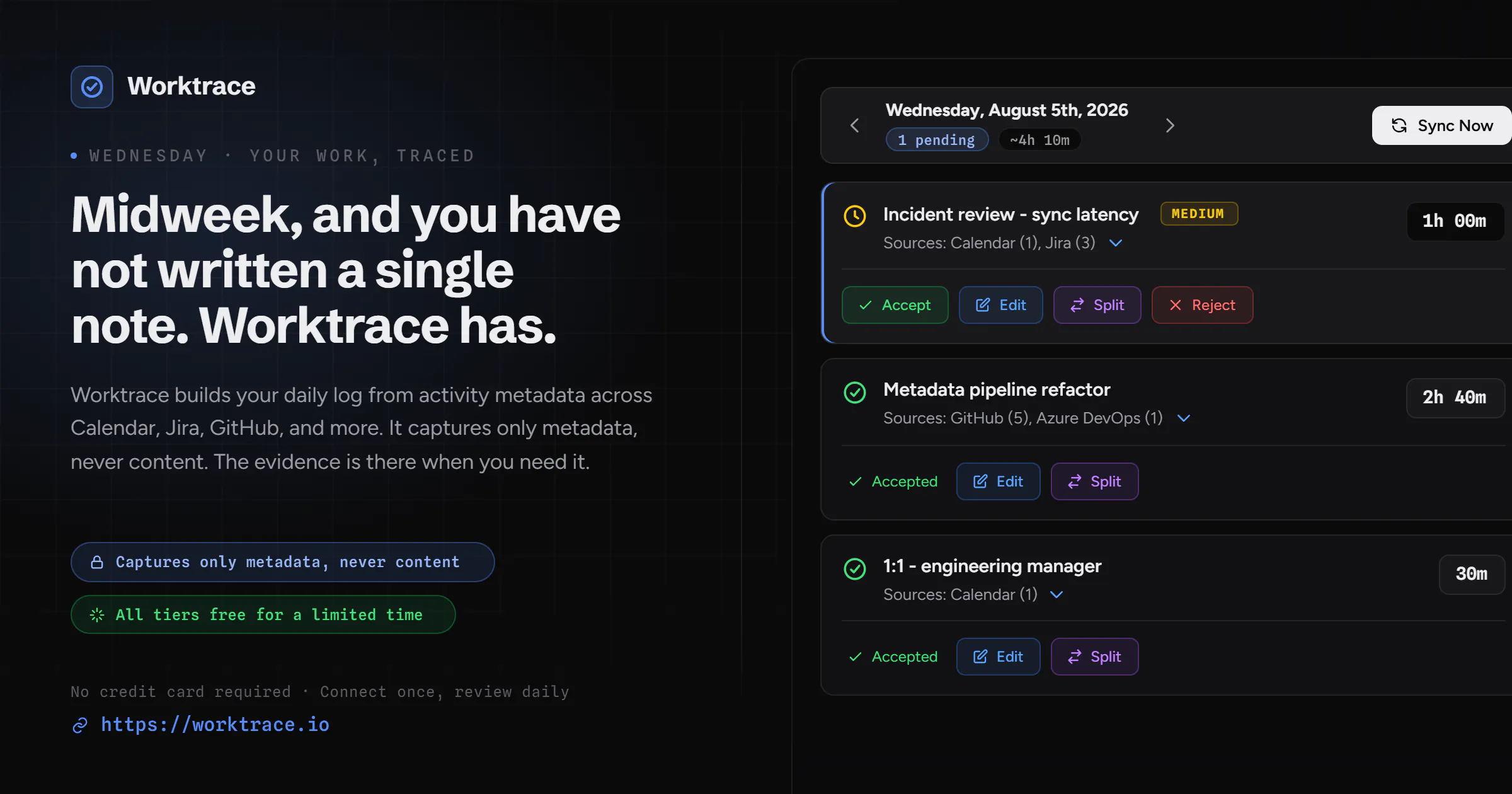Expand Calendar sources for 1:1 entry
Screen dimensions: 1512x794
pos(1057,594)
